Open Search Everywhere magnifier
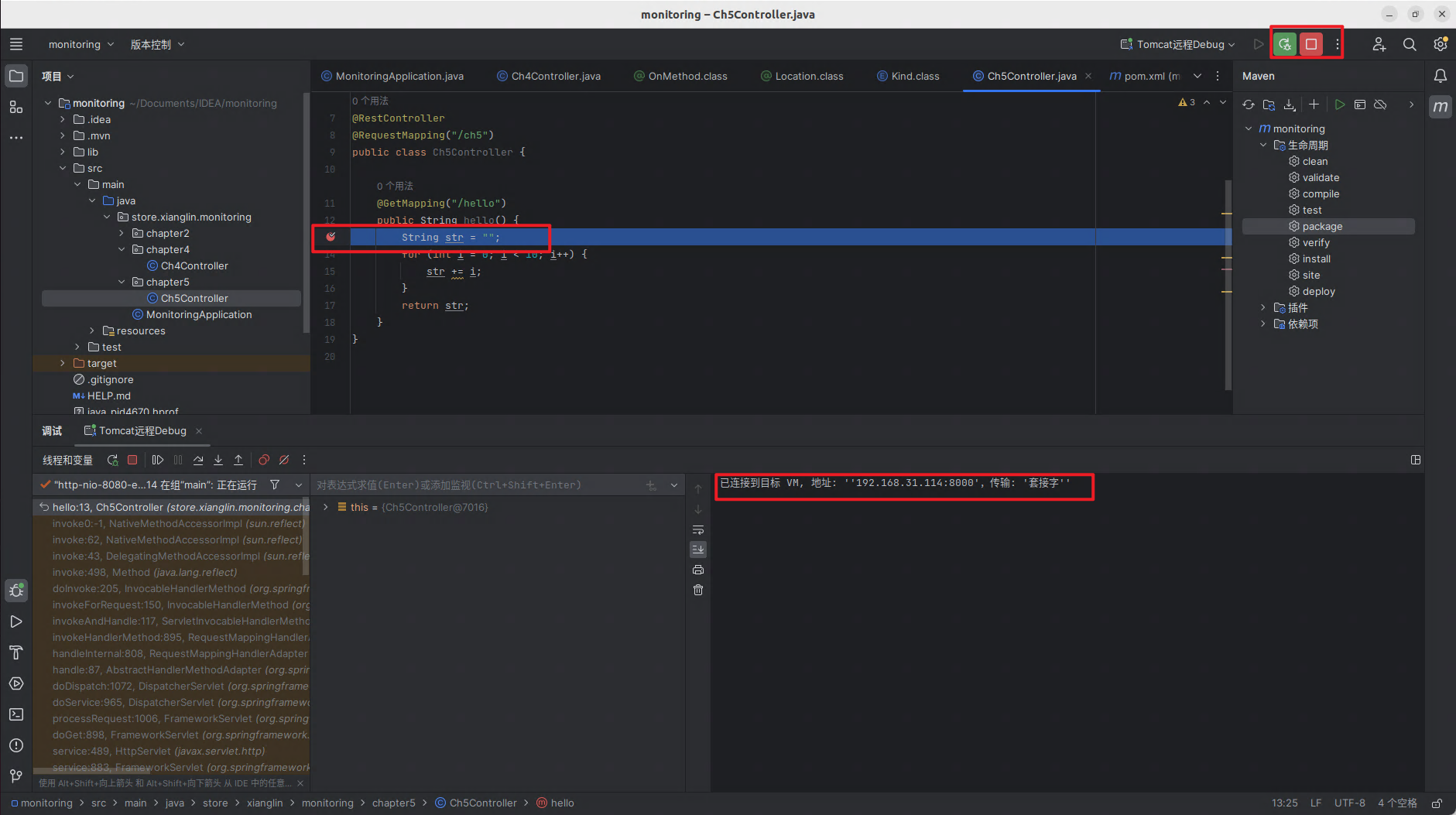The width and height of the screenshot is (1456, 815). (1410, 44)
